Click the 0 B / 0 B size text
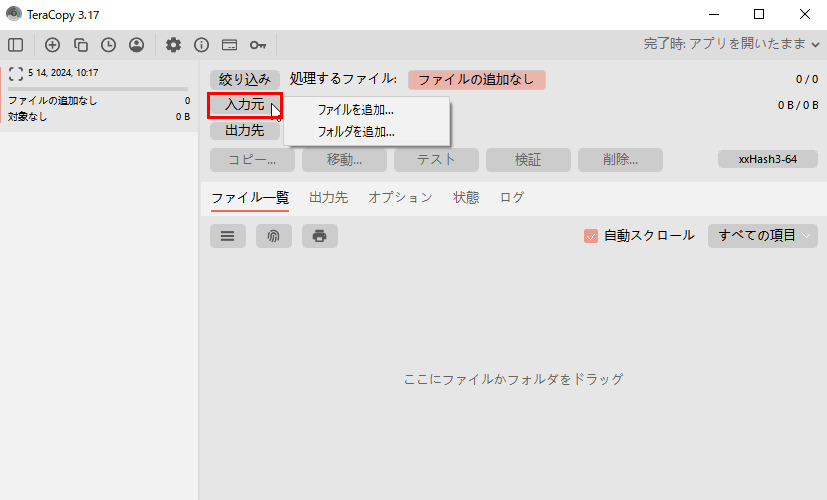Viewport: 827px width, 500px height. pos(798,105)
